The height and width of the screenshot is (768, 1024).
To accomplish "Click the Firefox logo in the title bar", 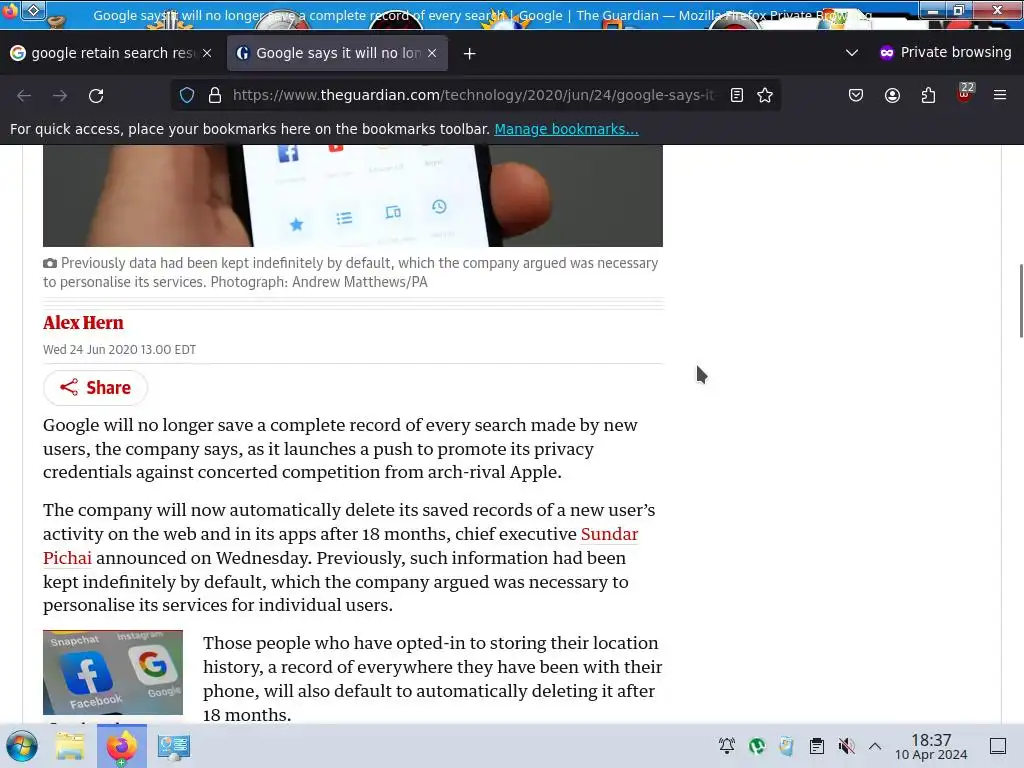I will (9, 10).
